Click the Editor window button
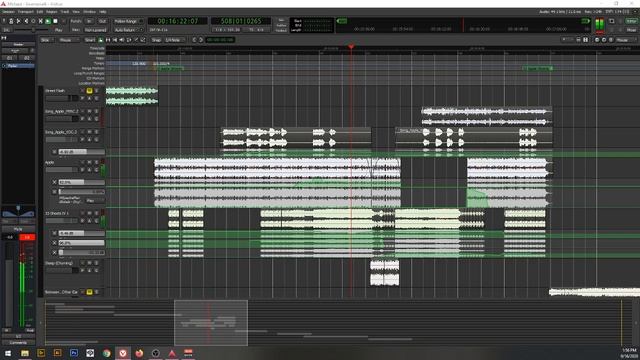Screen dimensions: 640x360 pyautogui.click(x=631, y=21)
